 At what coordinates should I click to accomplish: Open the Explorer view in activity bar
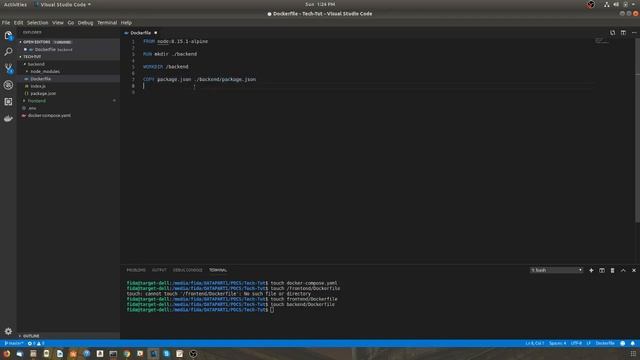click(x=8, y=36)
